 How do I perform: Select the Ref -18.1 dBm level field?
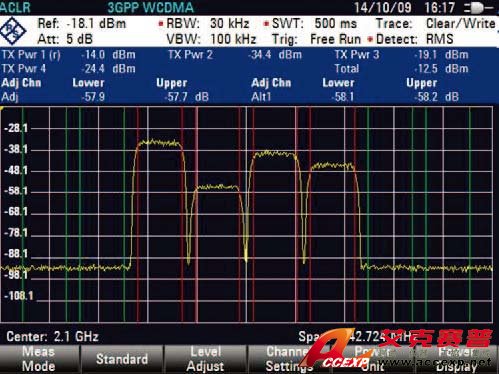[x=82, y=24]
